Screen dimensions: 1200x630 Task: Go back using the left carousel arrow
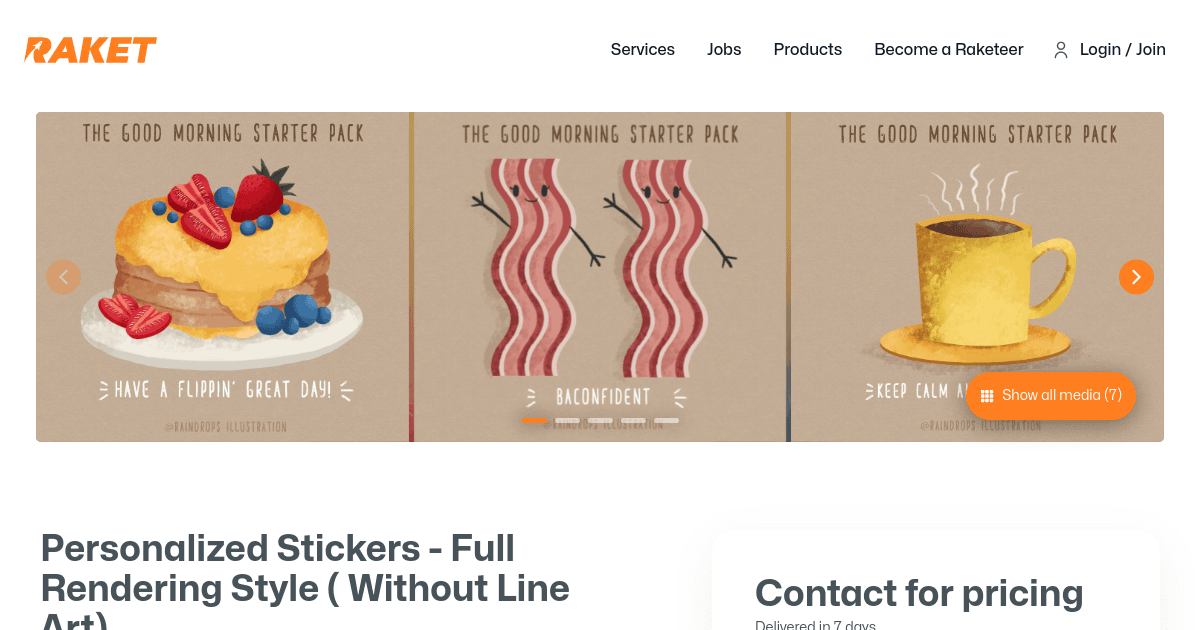pyautogui.click(x=64, y=277)
